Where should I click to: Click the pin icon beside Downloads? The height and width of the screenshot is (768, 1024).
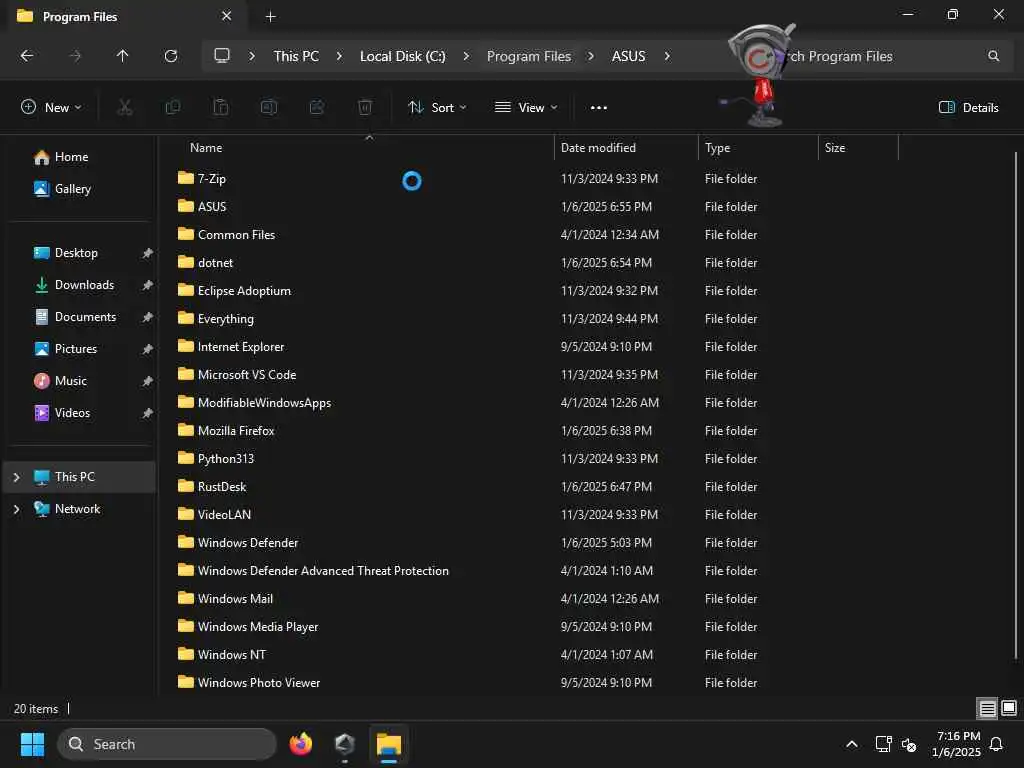[x=148, y=285]
